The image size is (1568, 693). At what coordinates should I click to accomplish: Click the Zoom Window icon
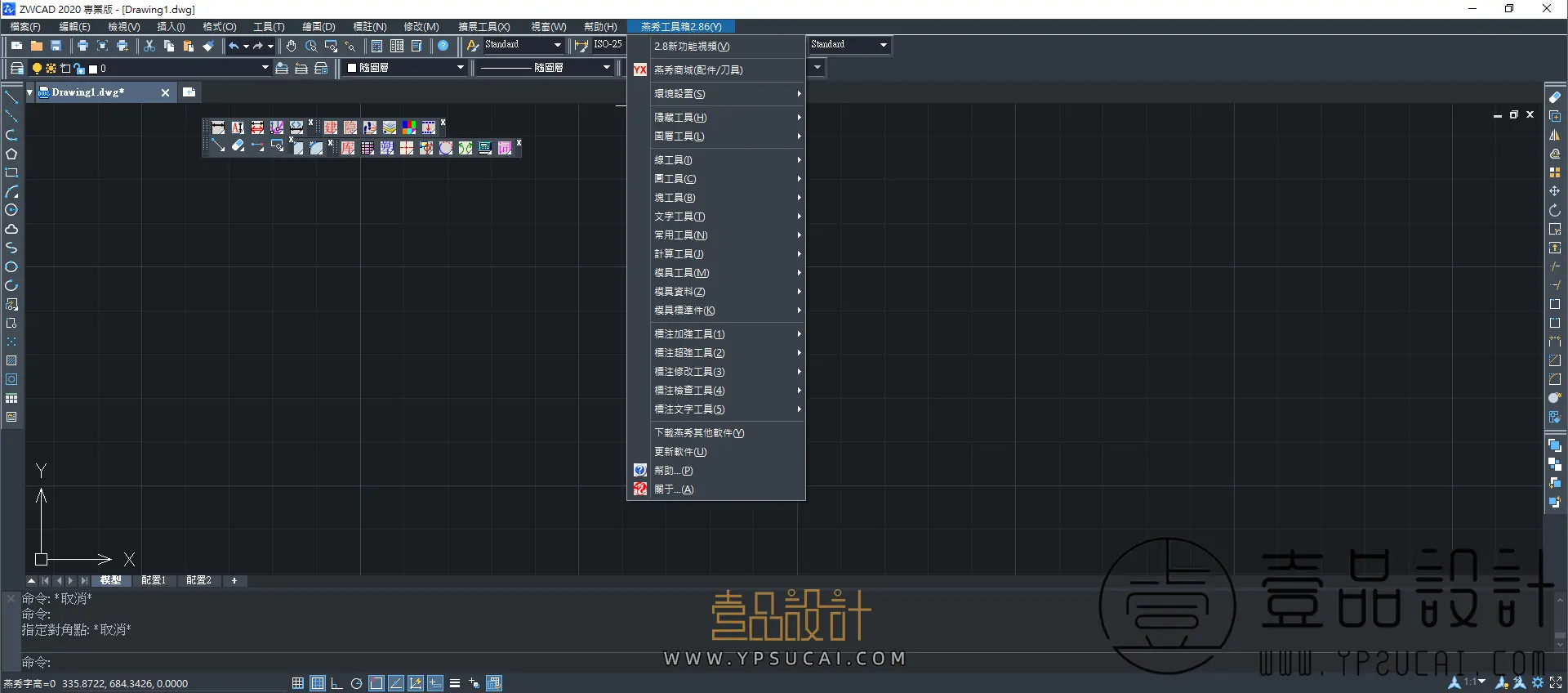click(331, 47)
